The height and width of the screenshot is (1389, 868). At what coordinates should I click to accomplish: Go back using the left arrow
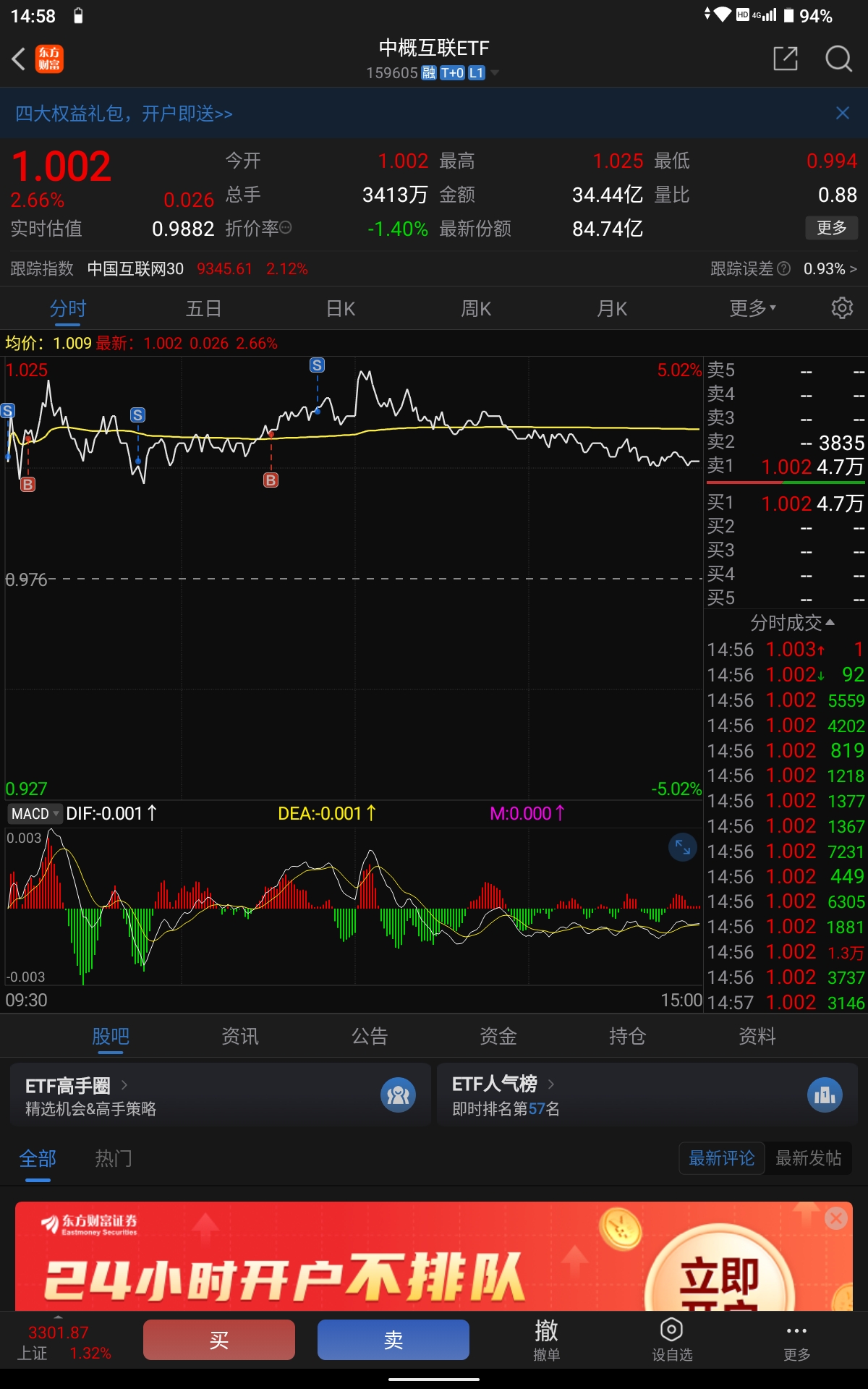[19, 59]
